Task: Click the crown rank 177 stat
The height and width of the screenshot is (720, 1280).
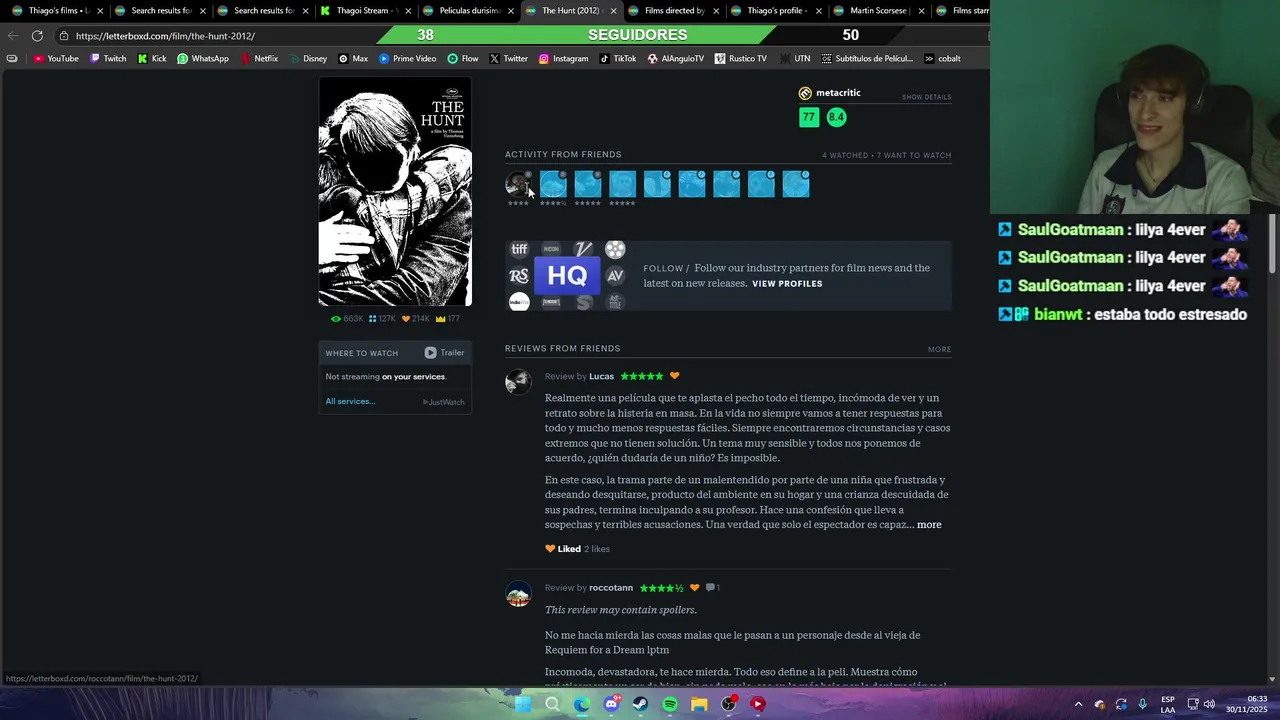Action: [x=447, y=319]
